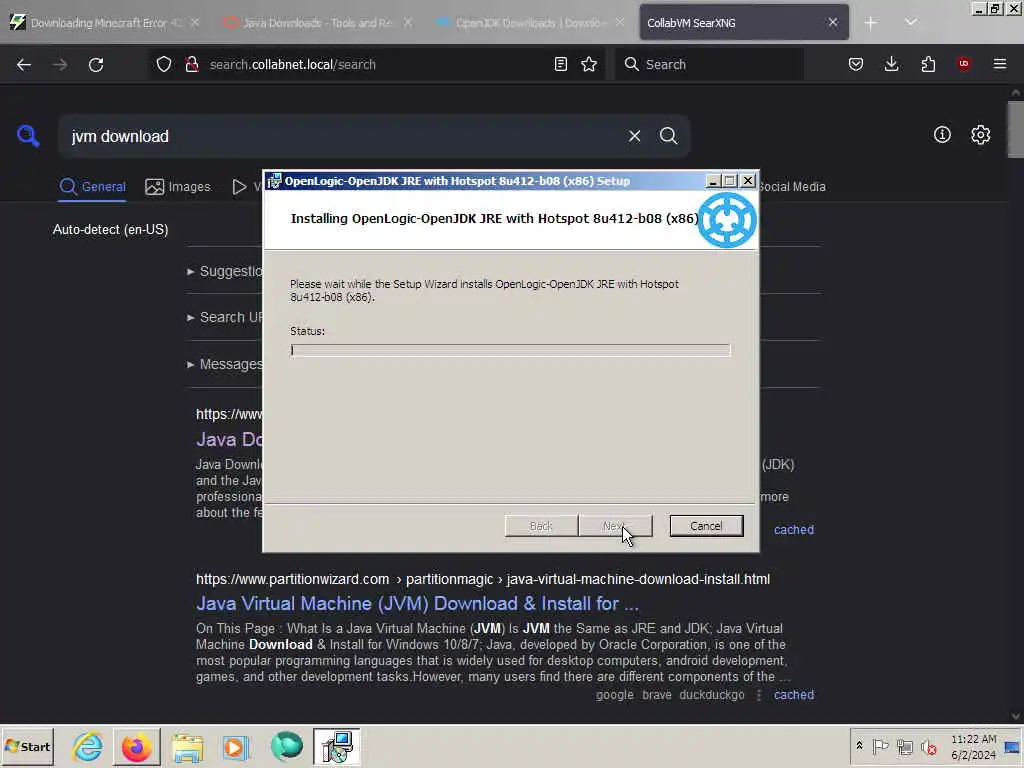This screenshot has height=768, width=1024.
Task: Click the Action Center flag icon
Action: 880,746
